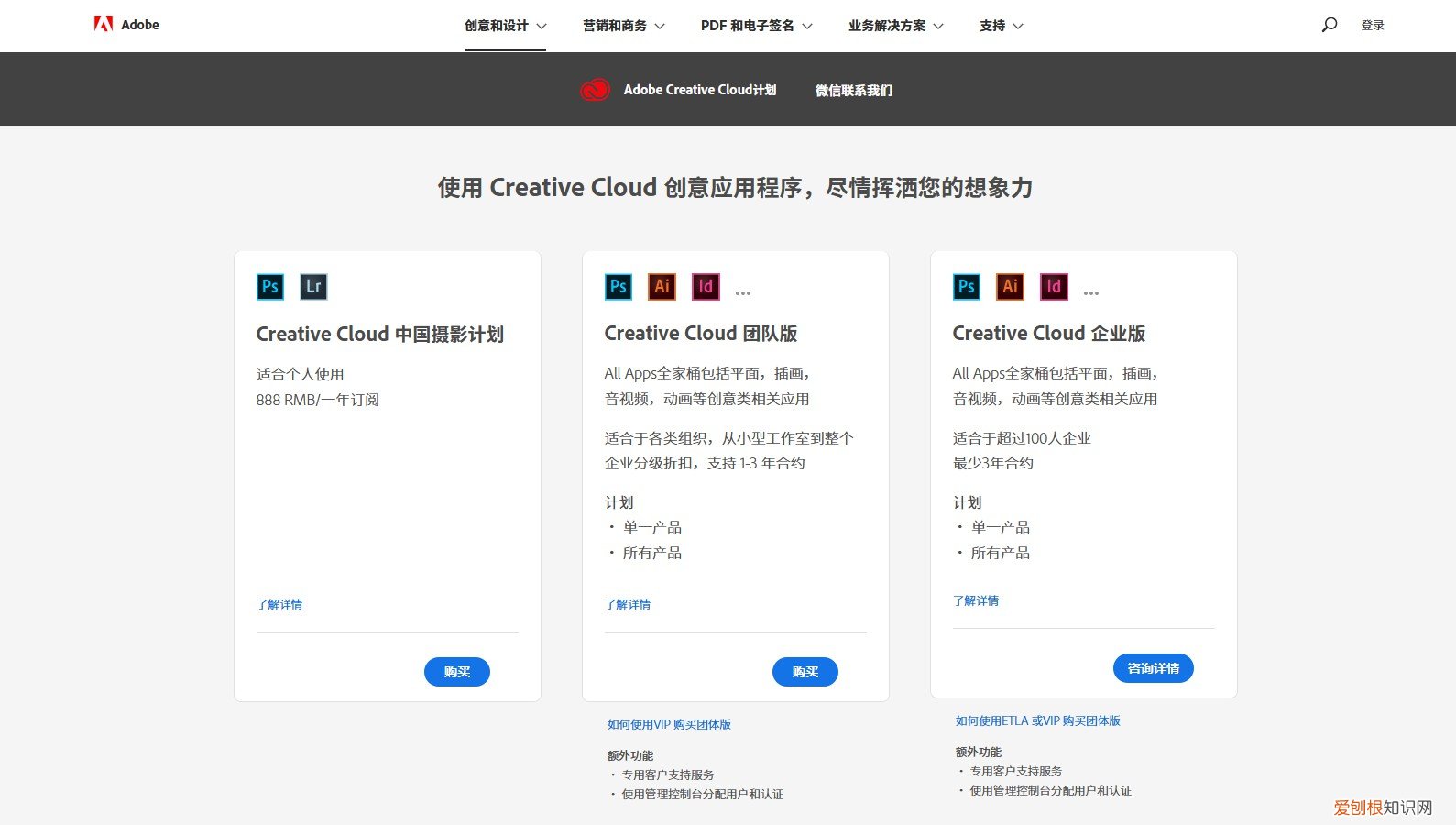Viewport: 1456px width, 825px height.
Task: Open 如何使用VIP 购买团体版 link
Action: [x=669, y=724]
